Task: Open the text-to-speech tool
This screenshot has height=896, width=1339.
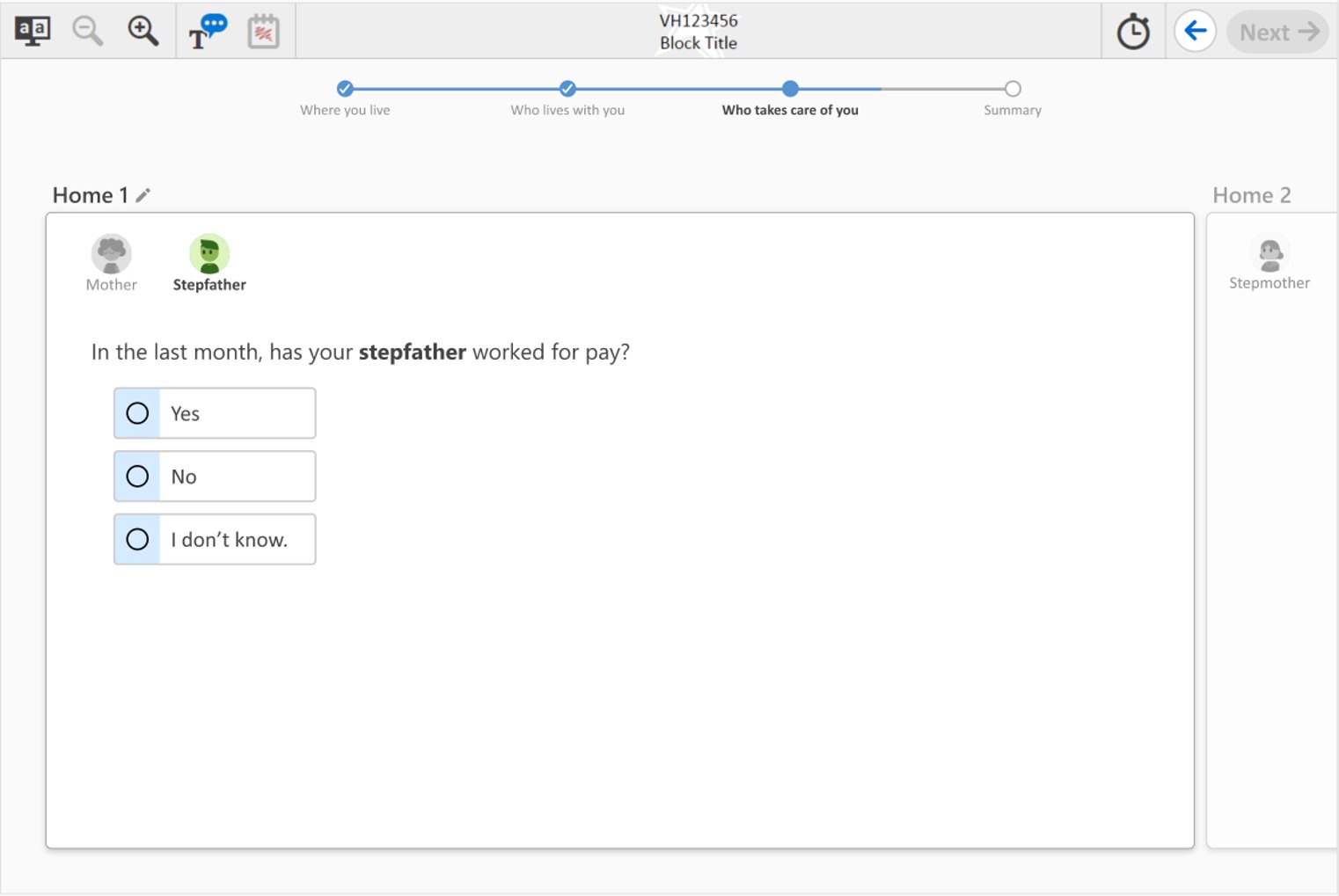Action: click(208, 32)
